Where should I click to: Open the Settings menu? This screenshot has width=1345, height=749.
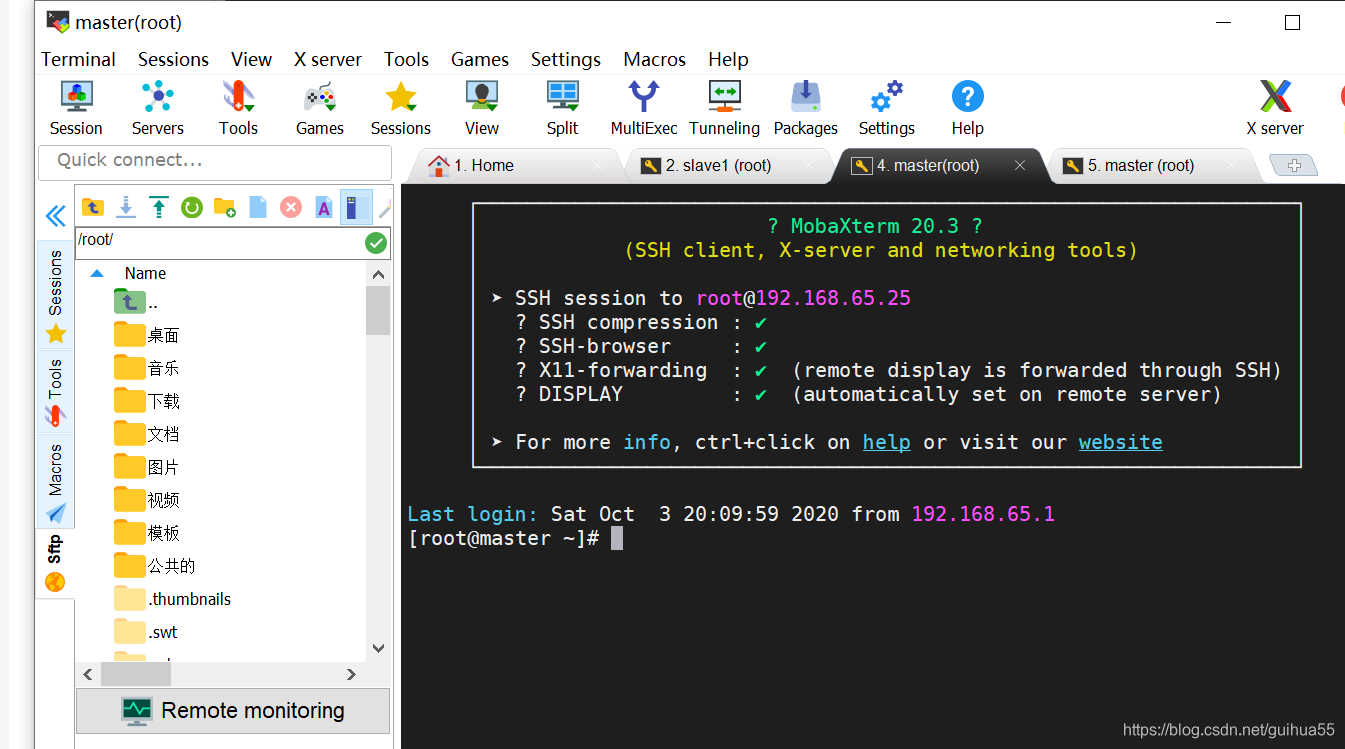pyautogui.click(x=565, y=59)
